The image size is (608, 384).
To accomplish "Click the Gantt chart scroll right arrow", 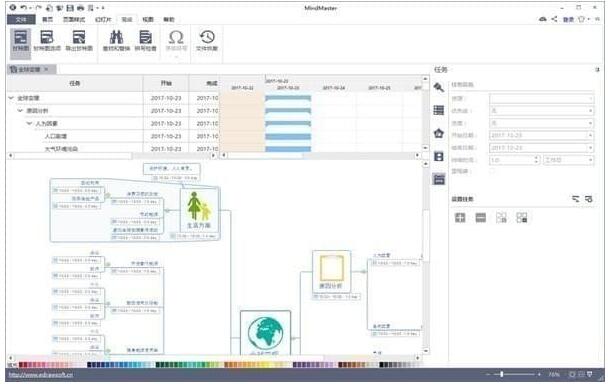I will click(417, 156).
